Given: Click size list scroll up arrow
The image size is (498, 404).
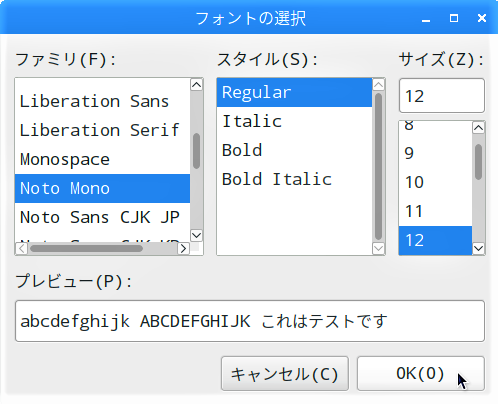Looking at the screenshot, I should (479, 128).
